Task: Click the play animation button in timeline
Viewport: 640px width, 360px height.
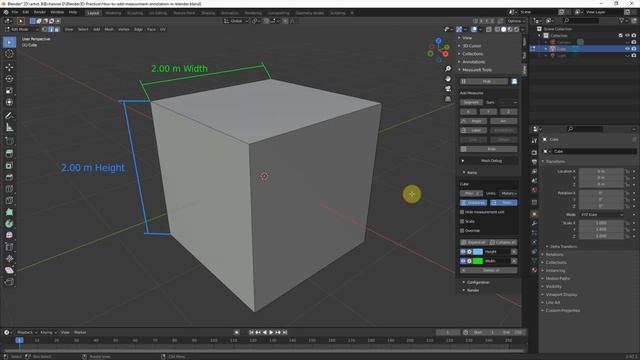Action: point(271,332)
